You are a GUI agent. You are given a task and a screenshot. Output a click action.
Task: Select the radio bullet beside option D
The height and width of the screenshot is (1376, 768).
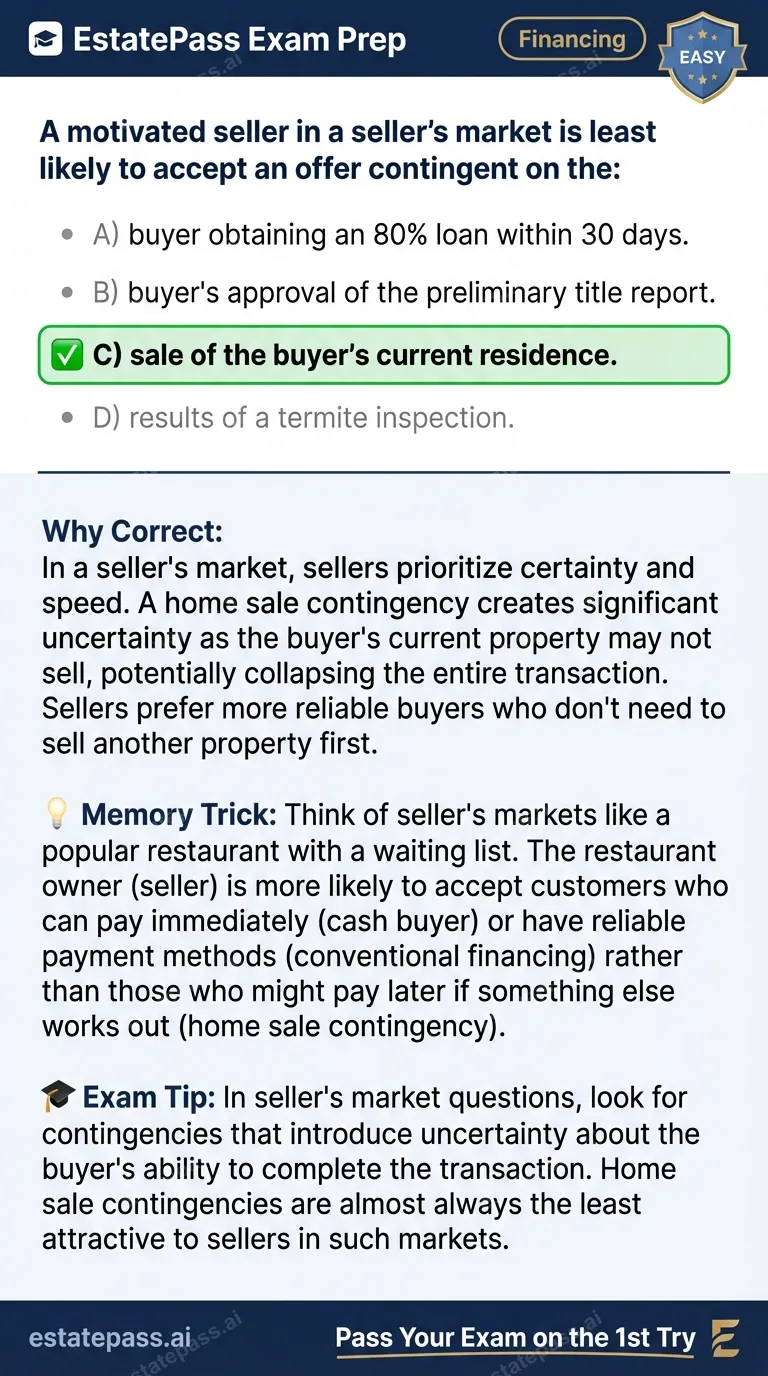click(x=66, y=417)
